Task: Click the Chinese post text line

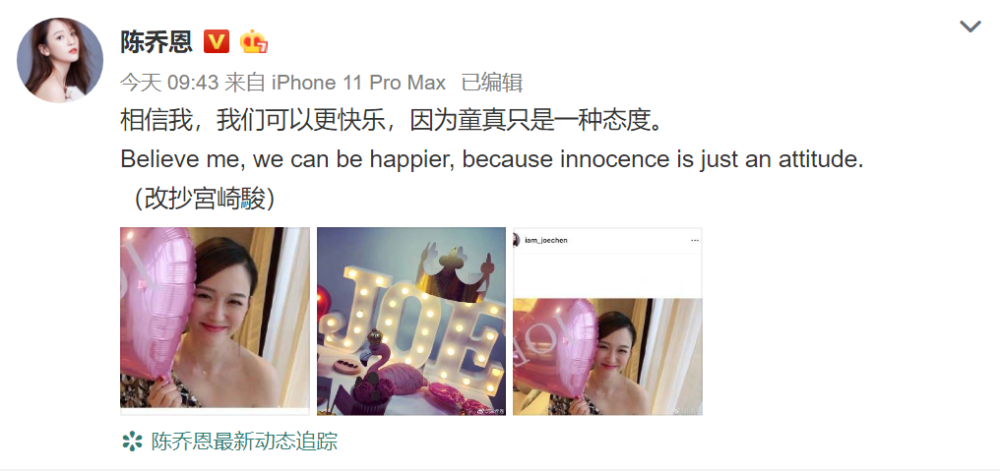Action: 394,121
